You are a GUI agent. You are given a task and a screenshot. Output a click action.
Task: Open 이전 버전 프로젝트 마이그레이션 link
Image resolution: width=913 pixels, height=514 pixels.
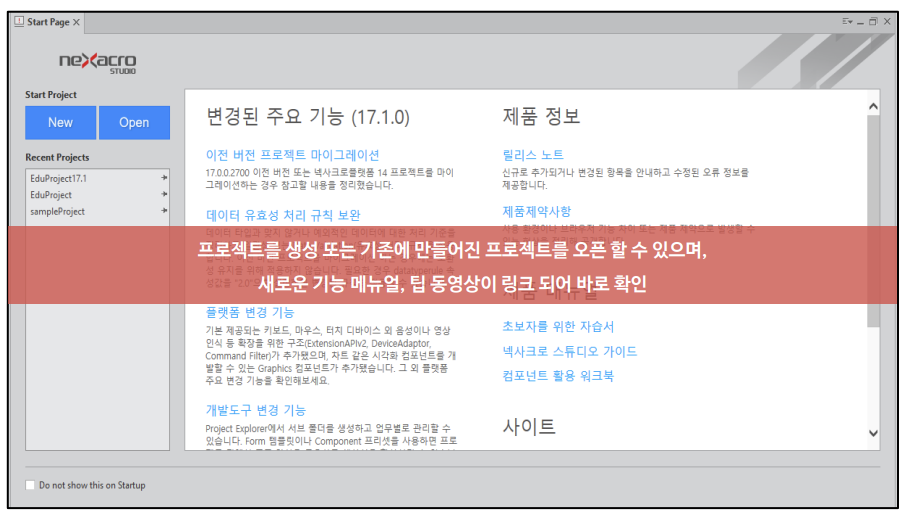(292, 155)
